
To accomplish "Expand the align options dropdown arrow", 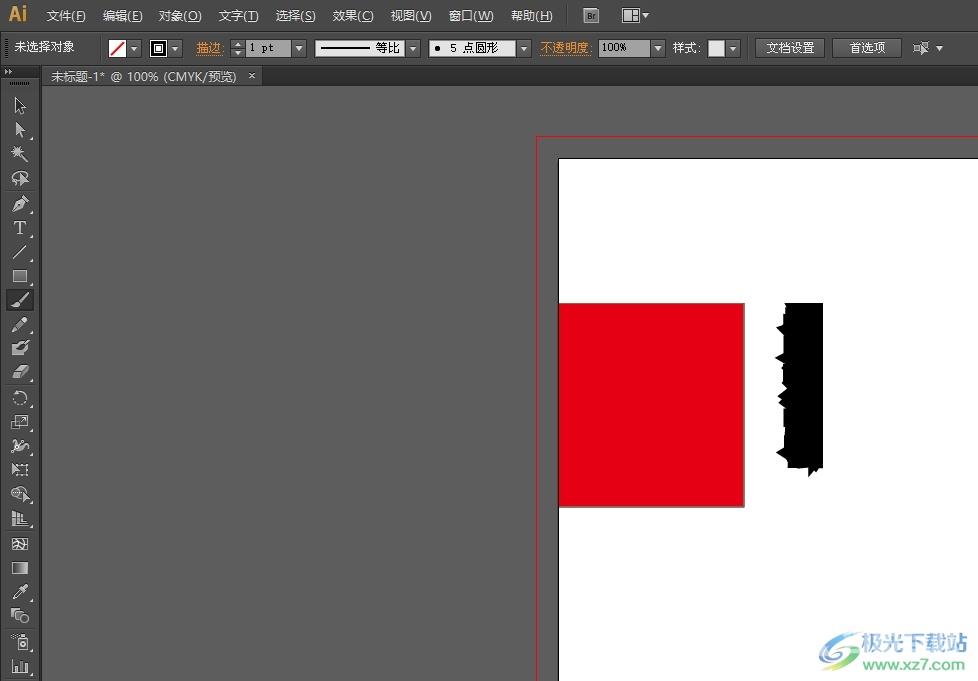I will (x=939, y=48).
